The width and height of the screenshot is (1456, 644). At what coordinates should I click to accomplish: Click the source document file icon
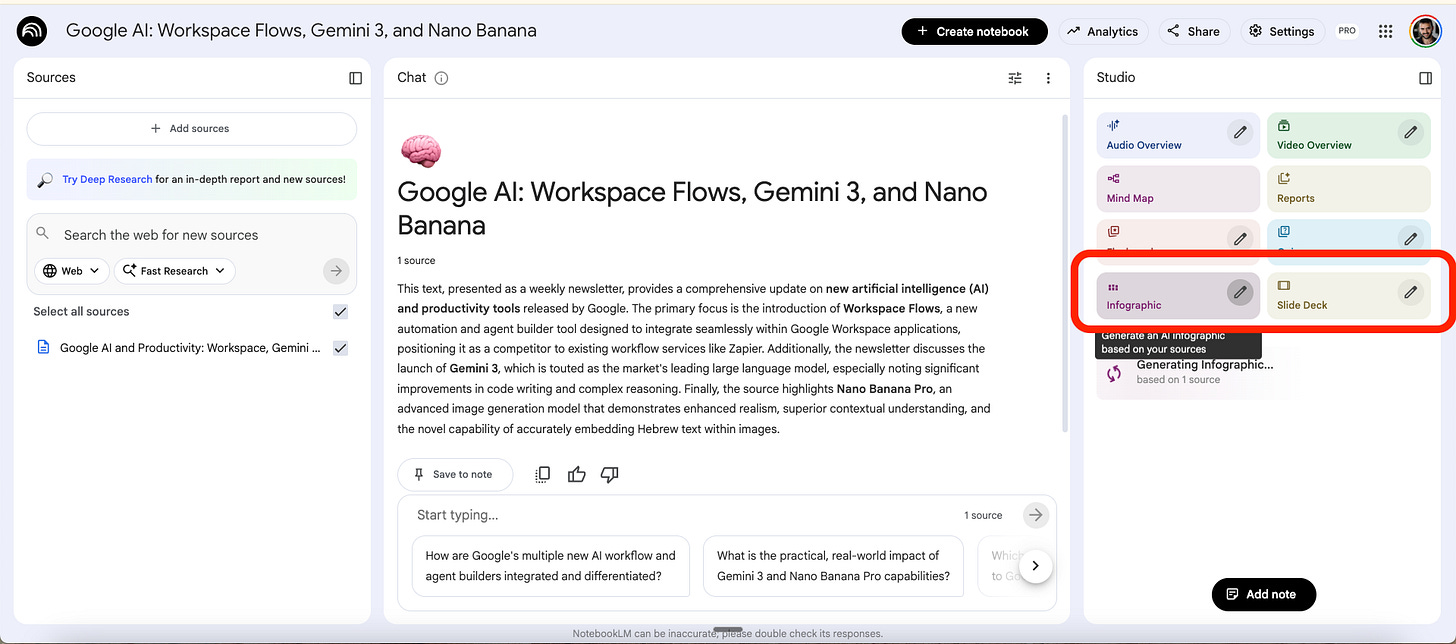[x=43, y=347]
